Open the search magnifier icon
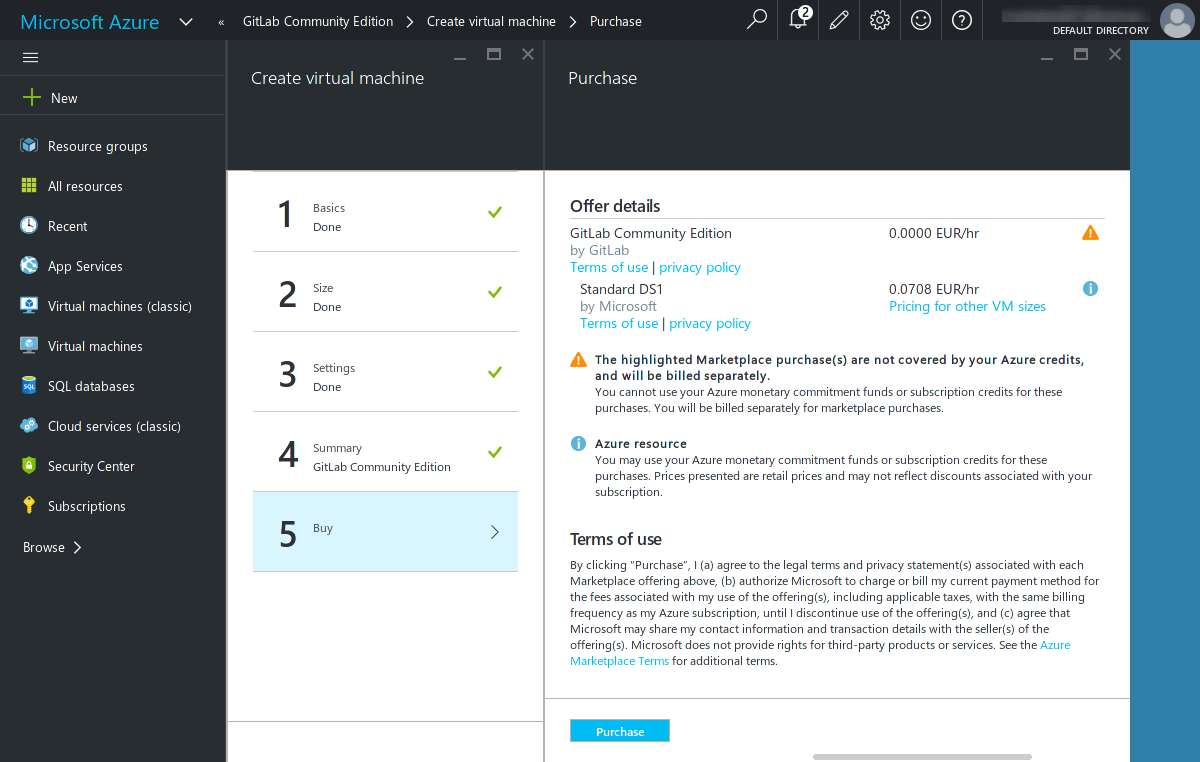This screenshot has height=762, width=1200. pos(756,20)
